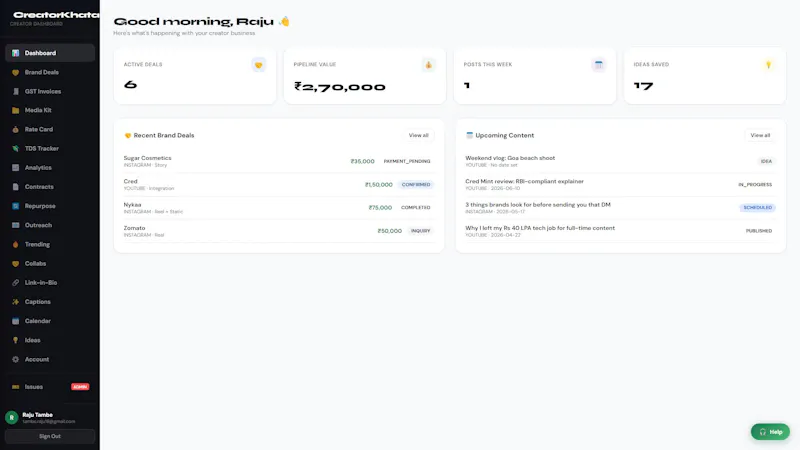Click the red ADMIN badge
This screenshot has height=450, width=800.
[80, 387]
